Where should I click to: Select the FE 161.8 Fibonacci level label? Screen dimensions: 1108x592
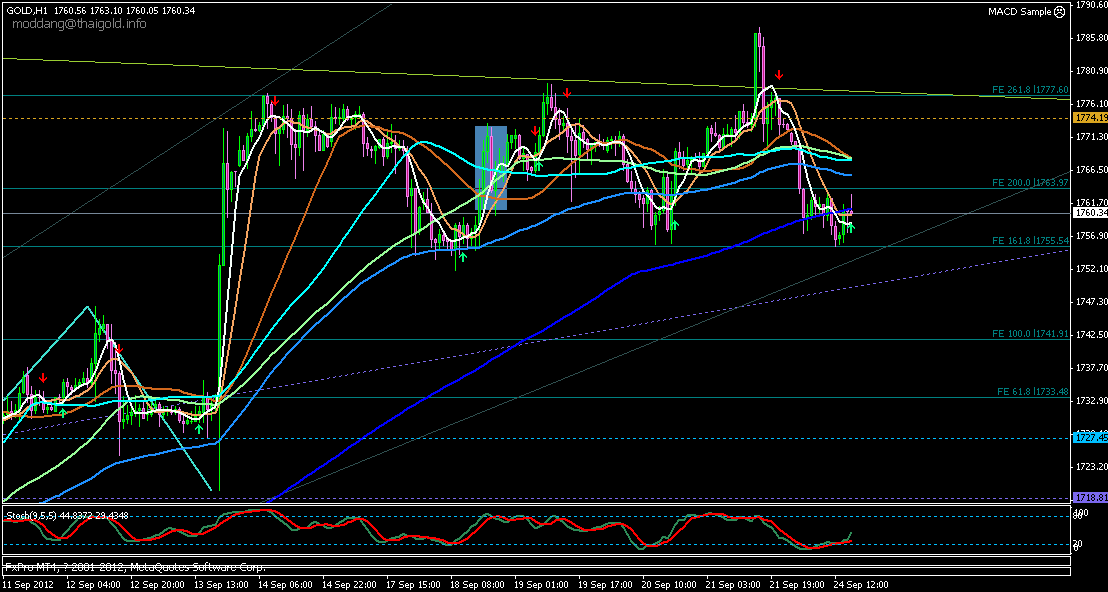[1030, 241]
